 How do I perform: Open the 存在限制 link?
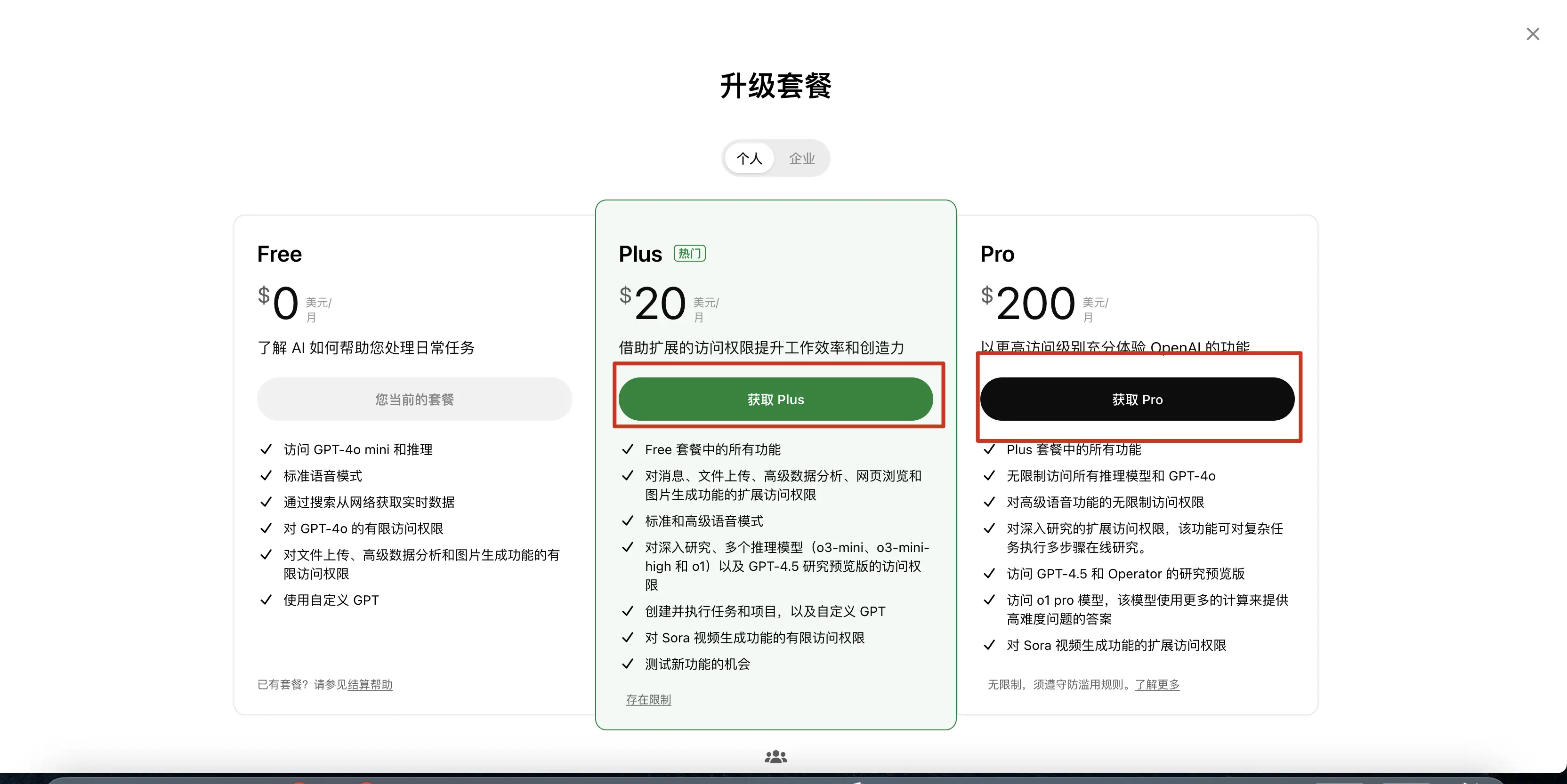pos(648,700)
